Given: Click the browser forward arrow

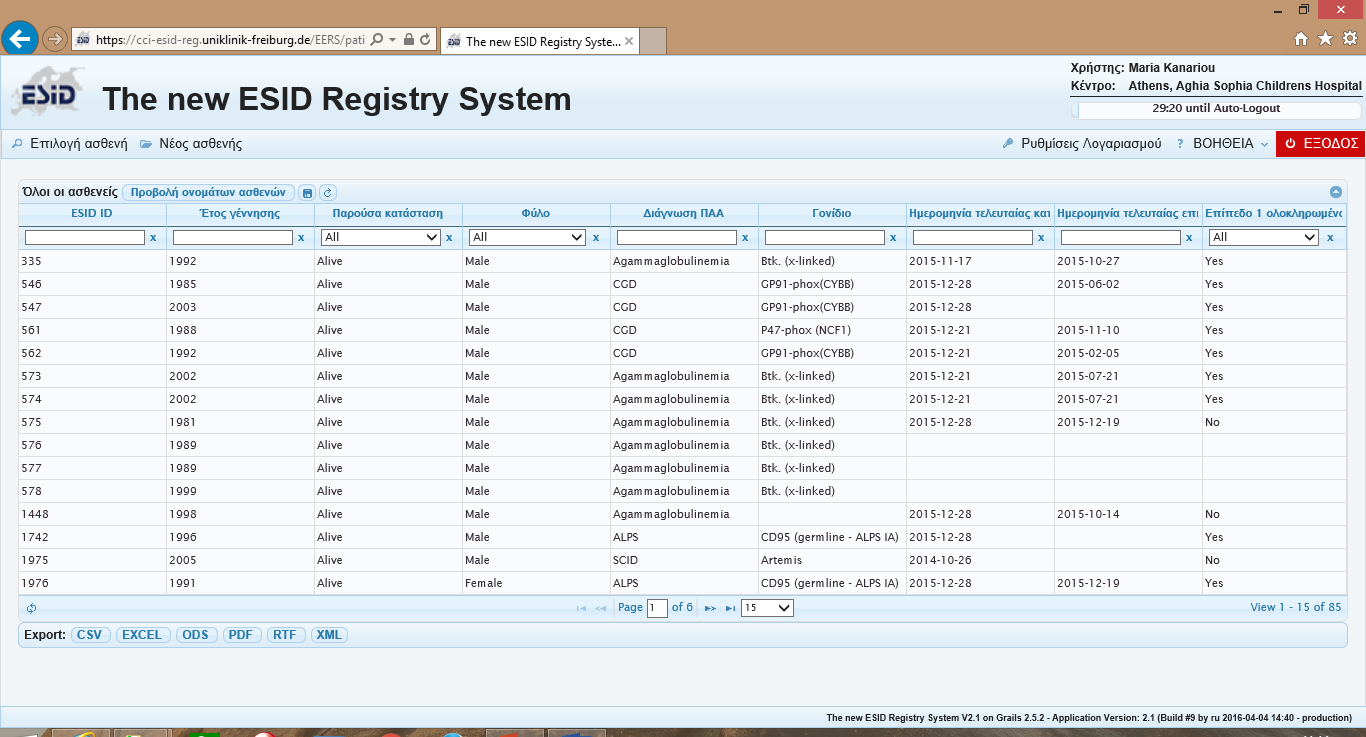Looking at the screenshot, I should pos(54,40).
